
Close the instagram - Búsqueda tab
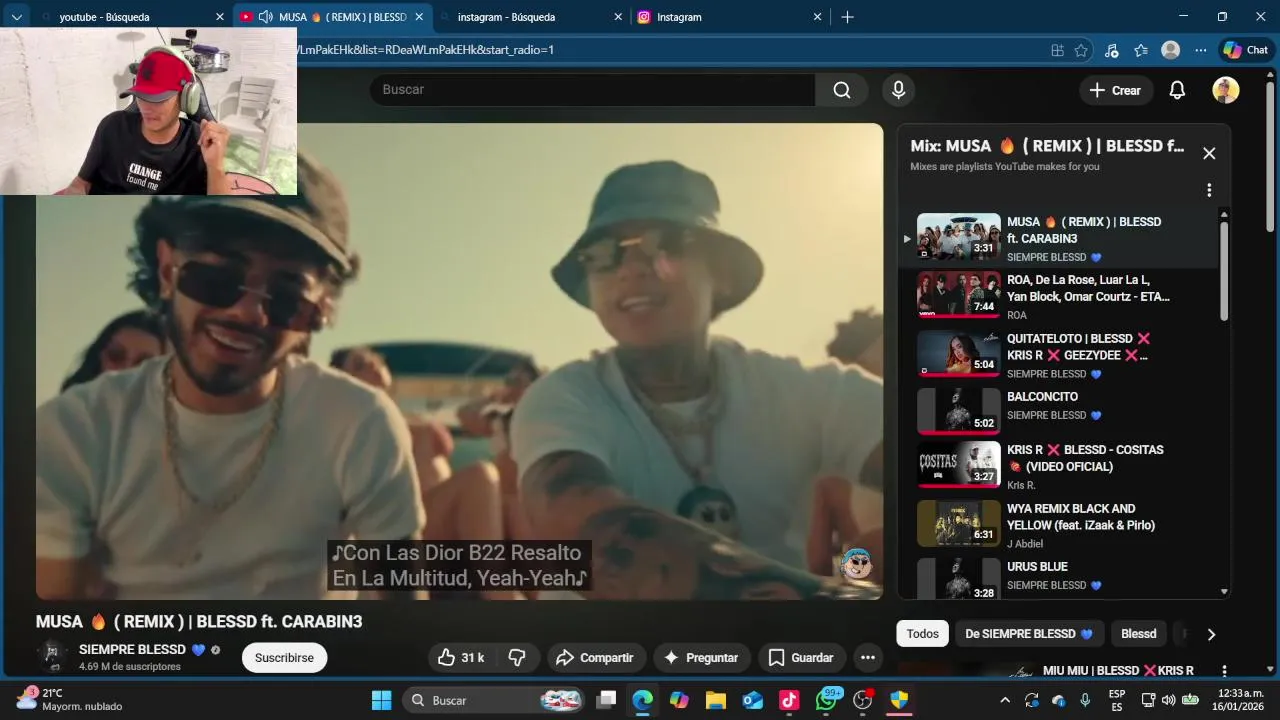click(618, 17)
